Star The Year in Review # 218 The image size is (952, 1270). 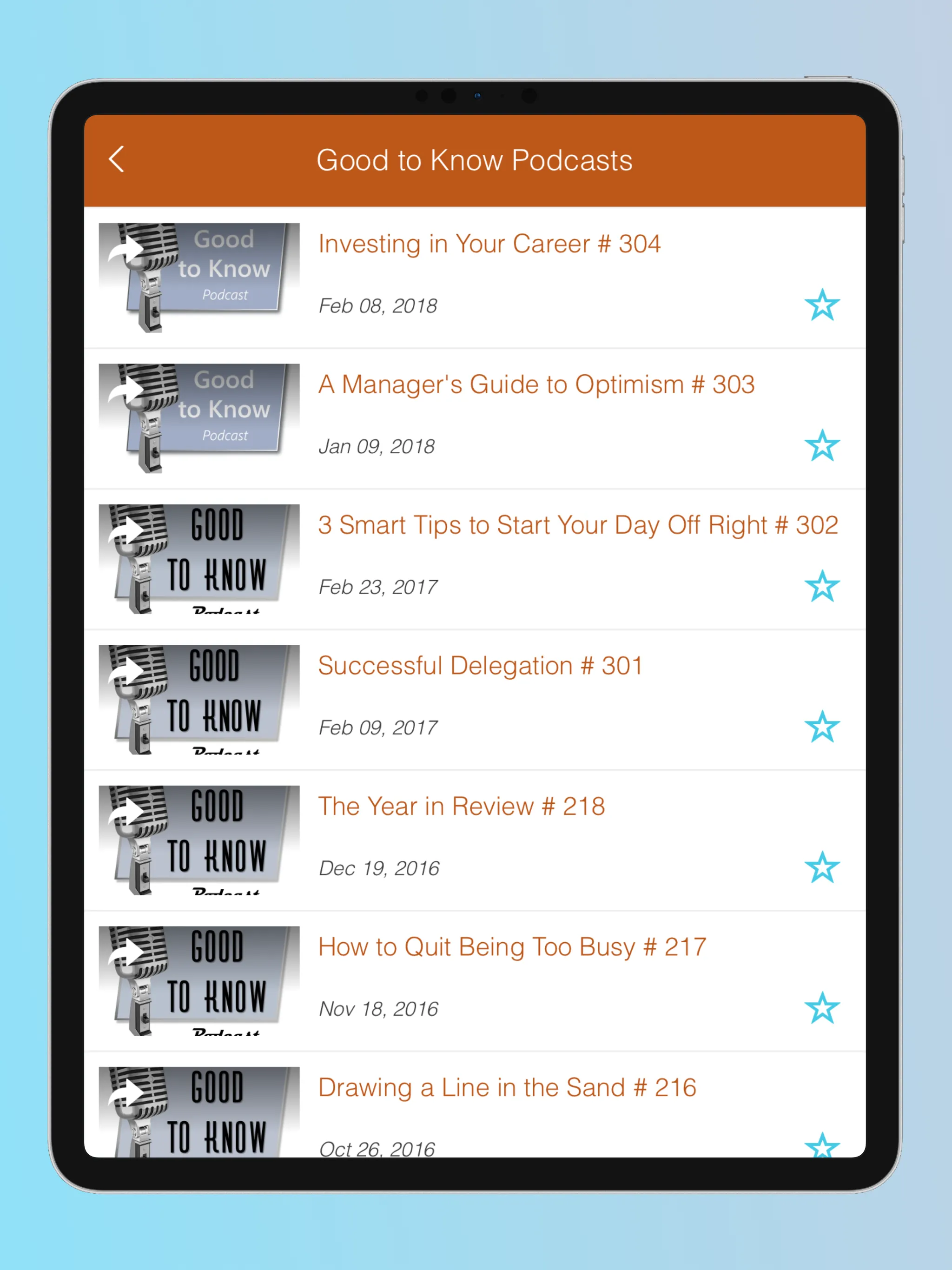822,867
